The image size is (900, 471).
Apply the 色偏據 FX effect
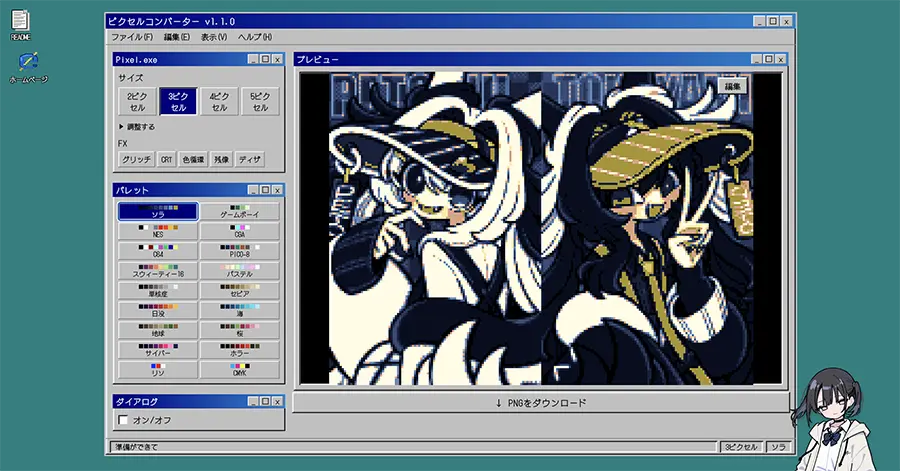(193, 159)
